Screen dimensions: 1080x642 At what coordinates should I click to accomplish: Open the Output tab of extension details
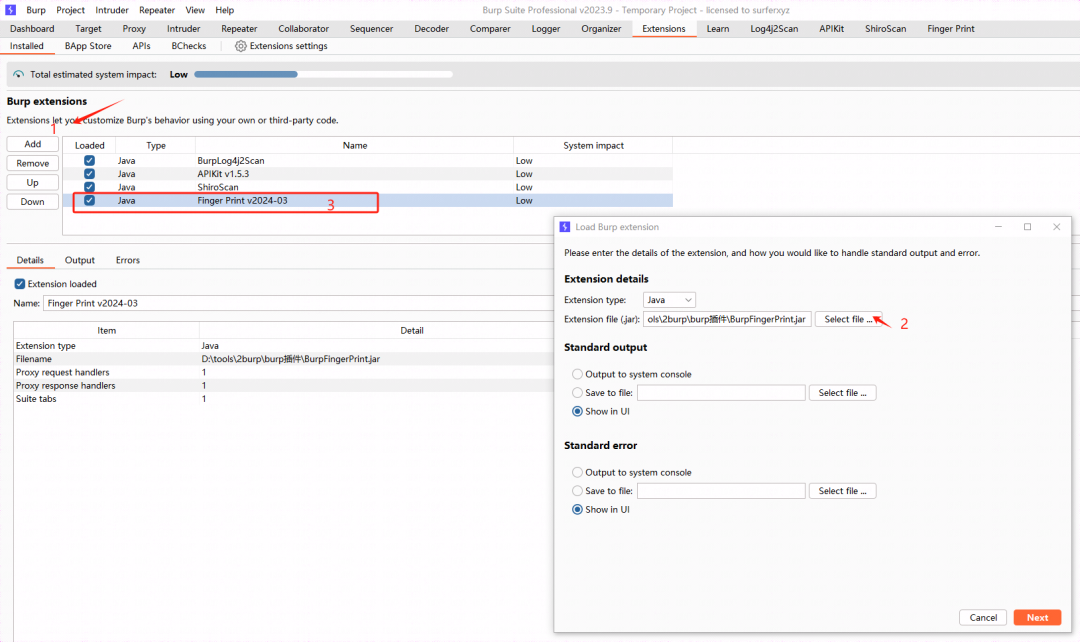click(x=80, y=260)
